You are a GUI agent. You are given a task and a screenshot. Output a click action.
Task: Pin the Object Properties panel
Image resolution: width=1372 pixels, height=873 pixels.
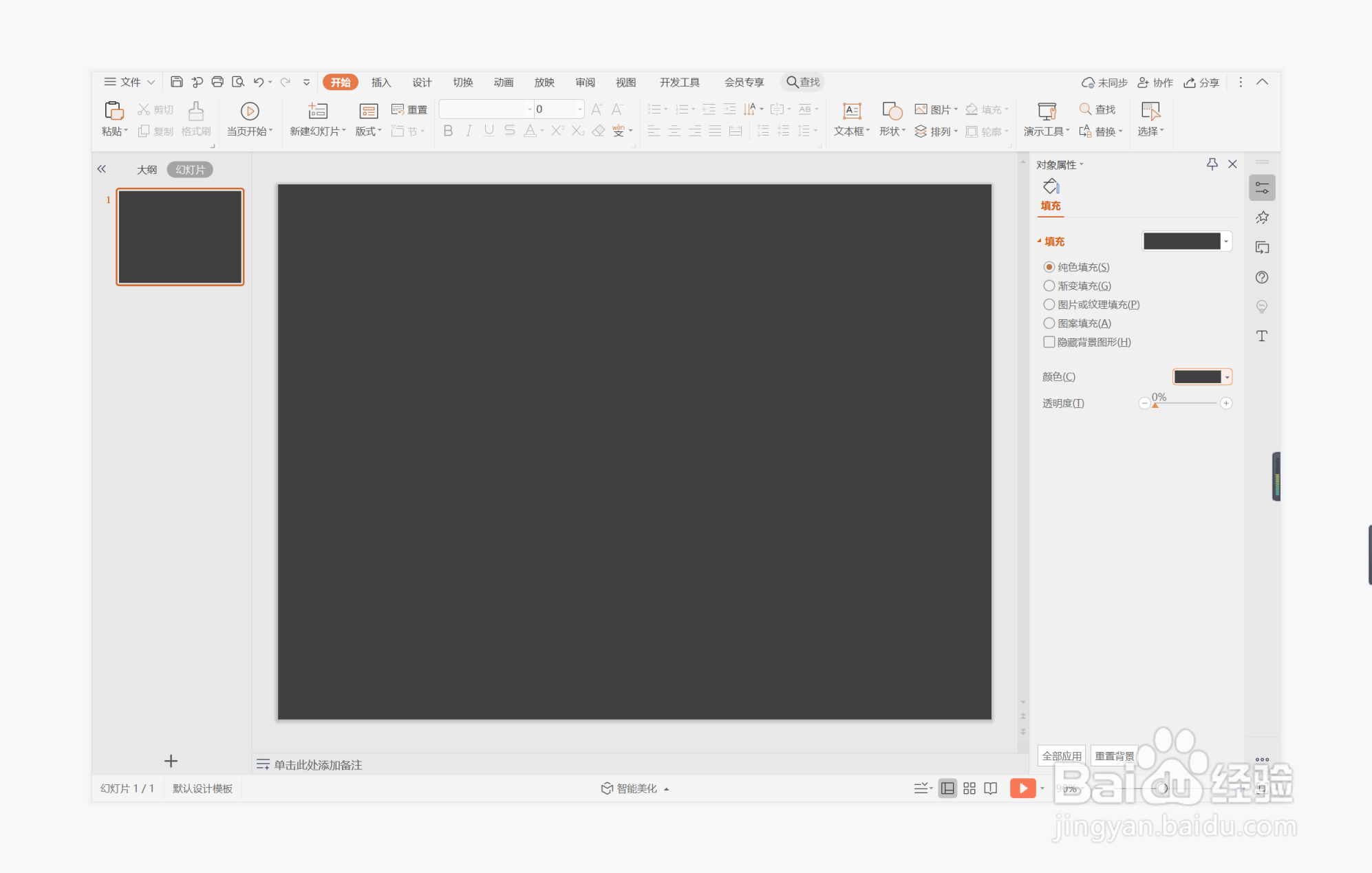1212,164
